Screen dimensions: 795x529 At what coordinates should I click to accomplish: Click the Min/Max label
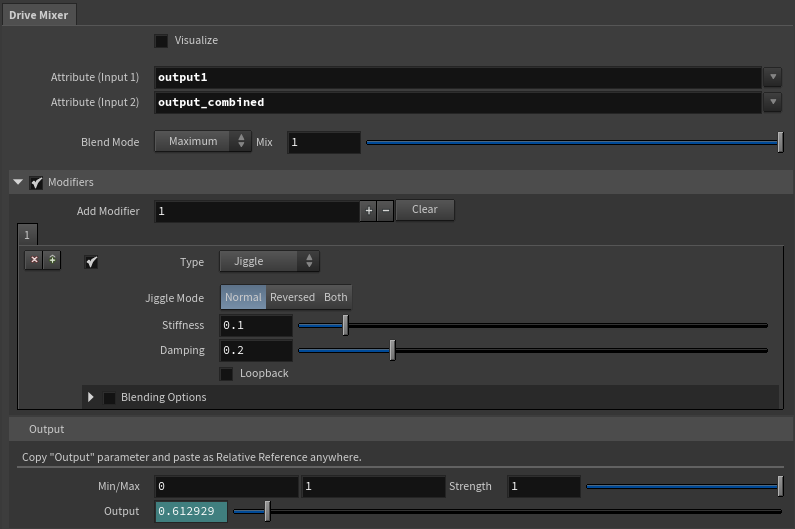tap(119, 486)
